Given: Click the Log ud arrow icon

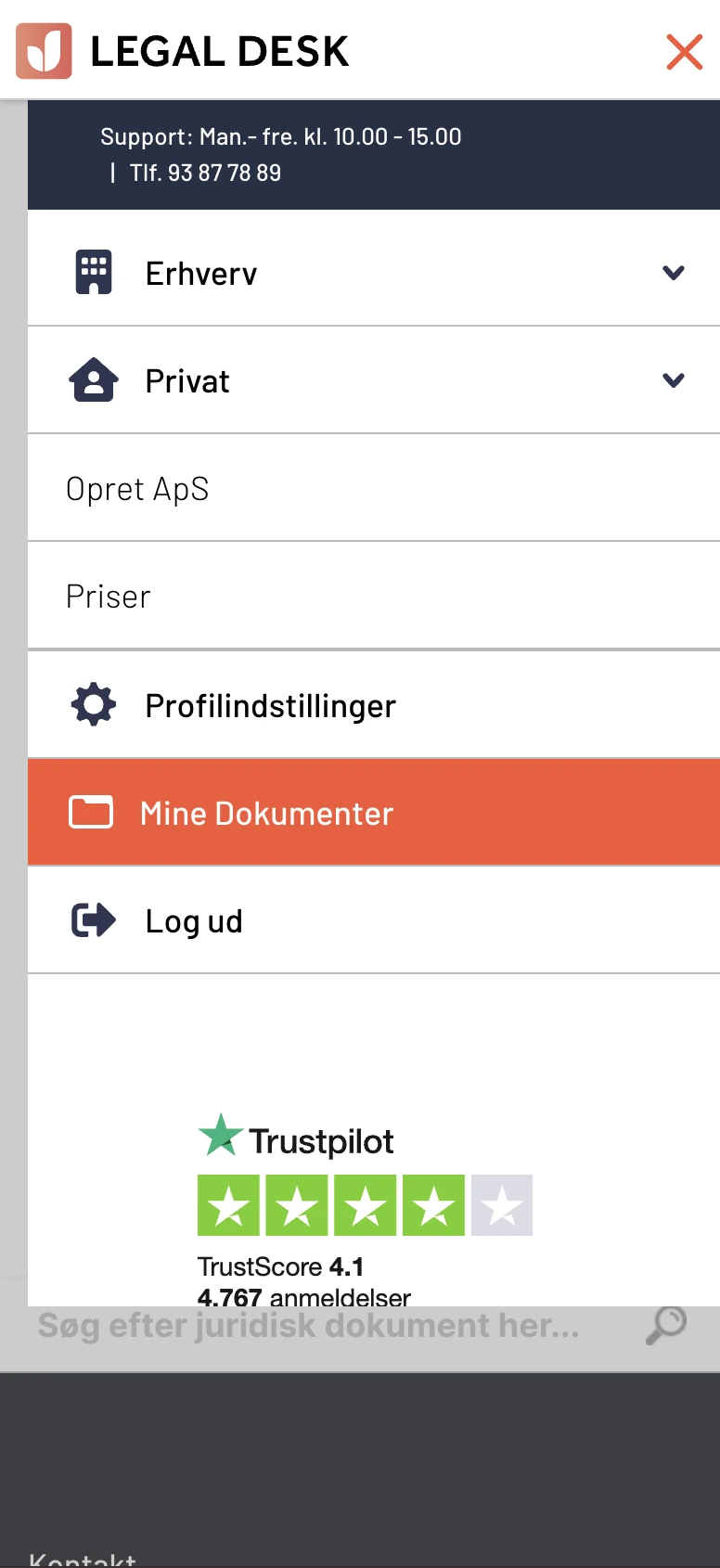Looking at the screenshot, I should (94, 920).
